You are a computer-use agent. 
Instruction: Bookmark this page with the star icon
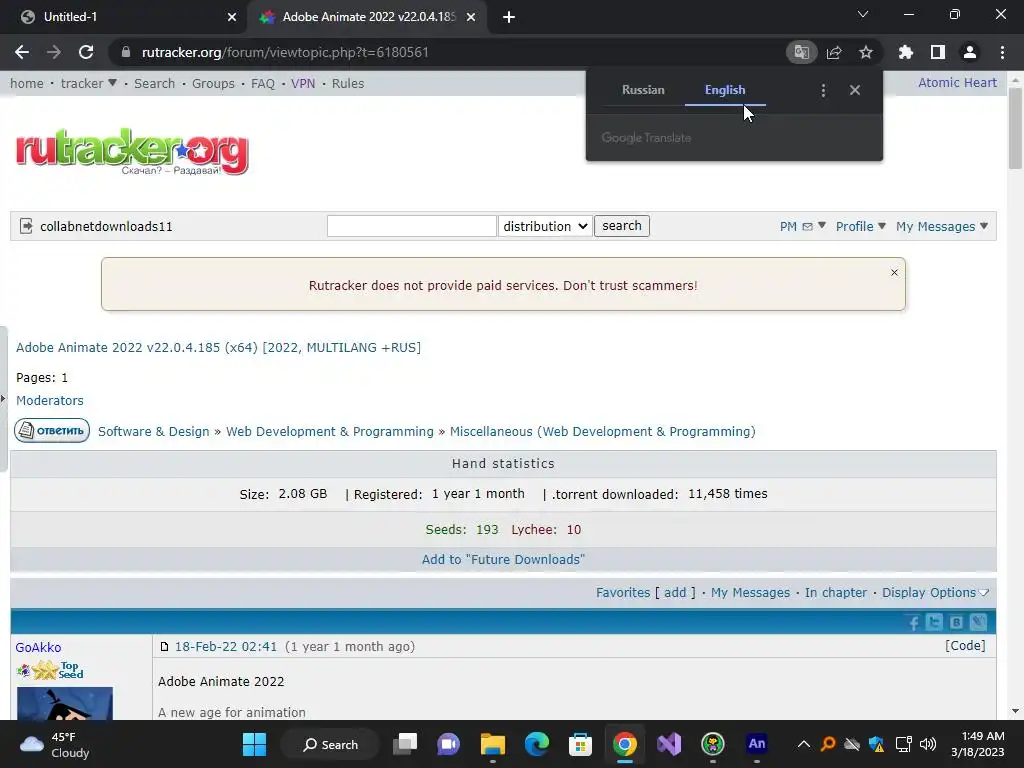click(866, 52)
